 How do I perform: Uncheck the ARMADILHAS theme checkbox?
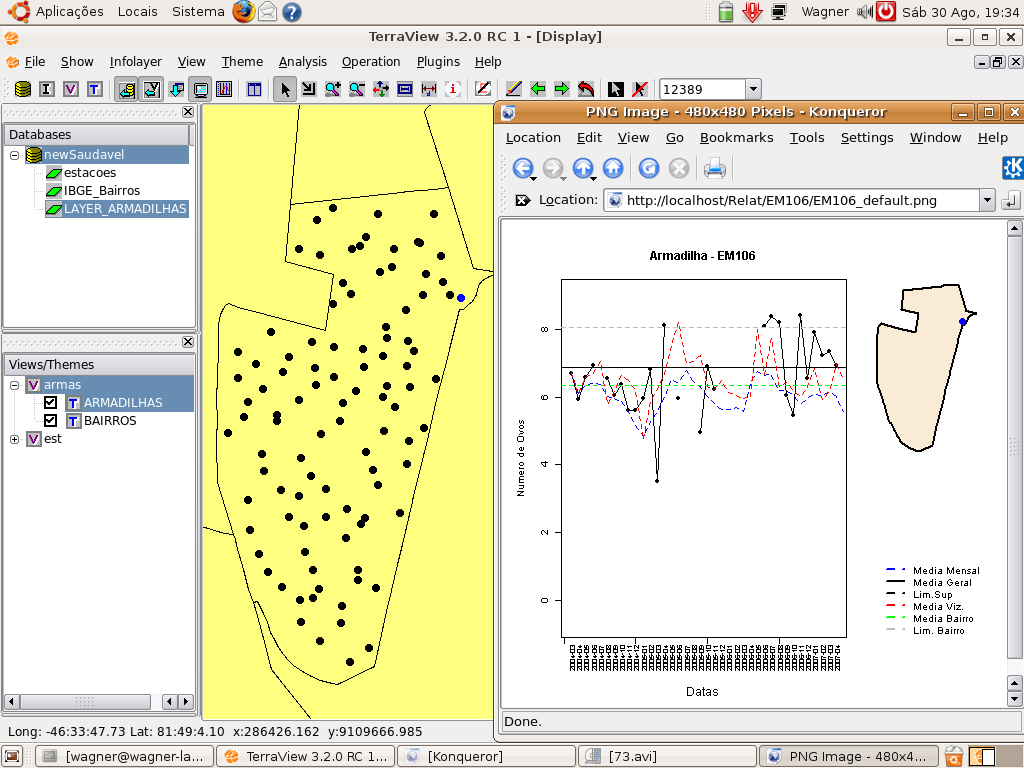click(x=51, y=403)
